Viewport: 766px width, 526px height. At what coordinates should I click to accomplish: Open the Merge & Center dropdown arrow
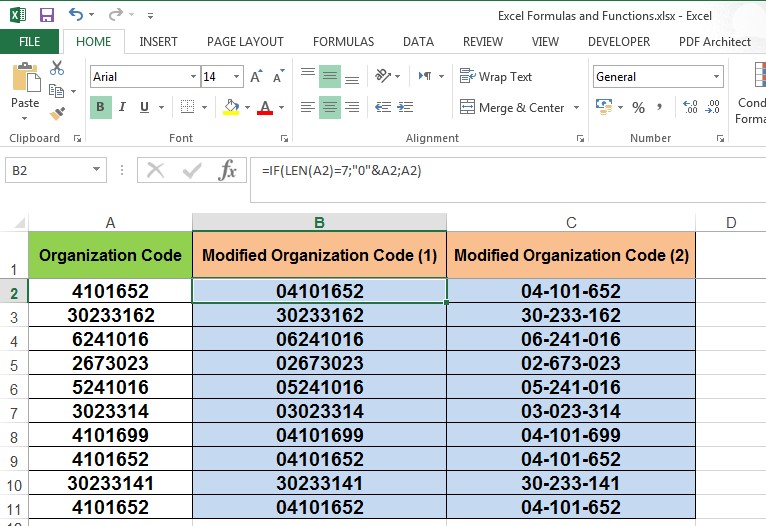pos(574,108)
